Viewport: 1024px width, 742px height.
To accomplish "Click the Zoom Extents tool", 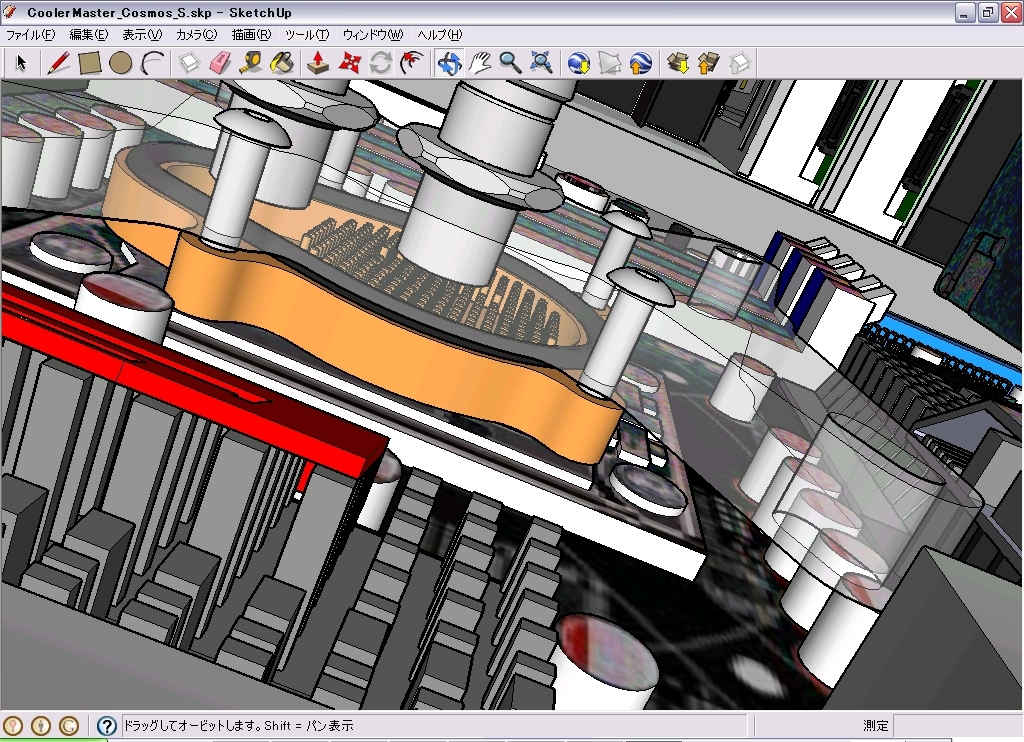I will click(x=542, y=63).
